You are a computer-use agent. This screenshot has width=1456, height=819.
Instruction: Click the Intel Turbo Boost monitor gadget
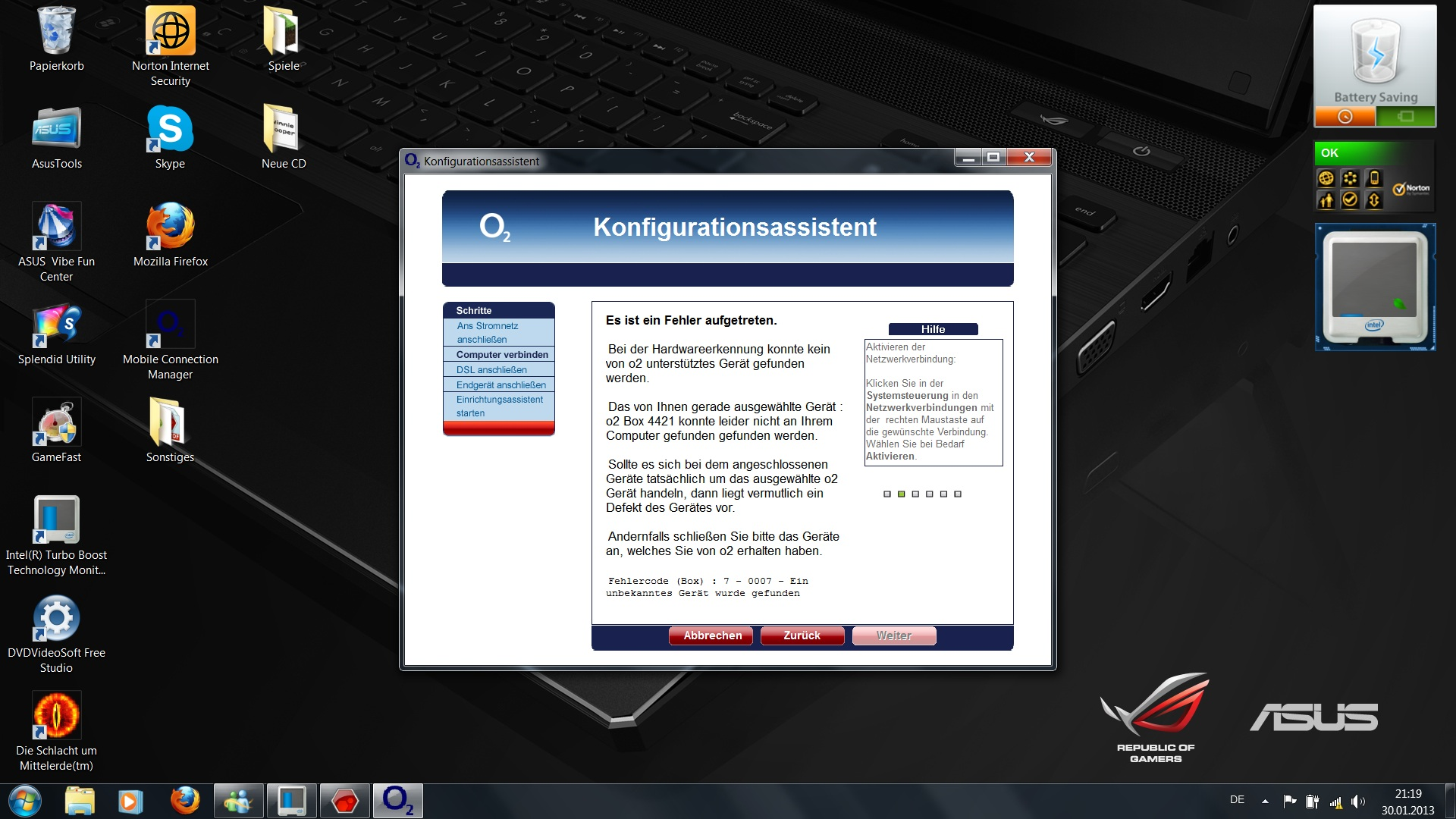pyautogui.click(x=1375, y=287)
